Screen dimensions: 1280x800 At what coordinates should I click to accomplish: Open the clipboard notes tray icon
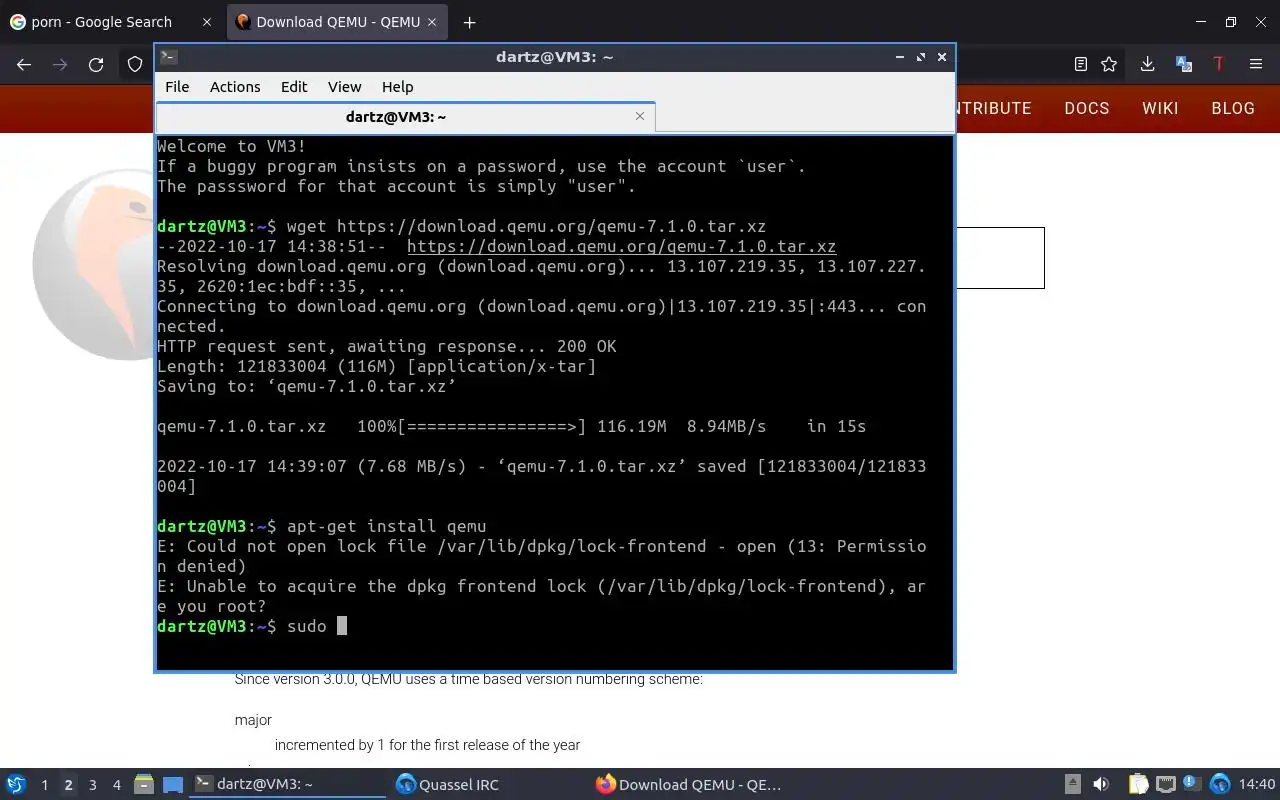1137,785
